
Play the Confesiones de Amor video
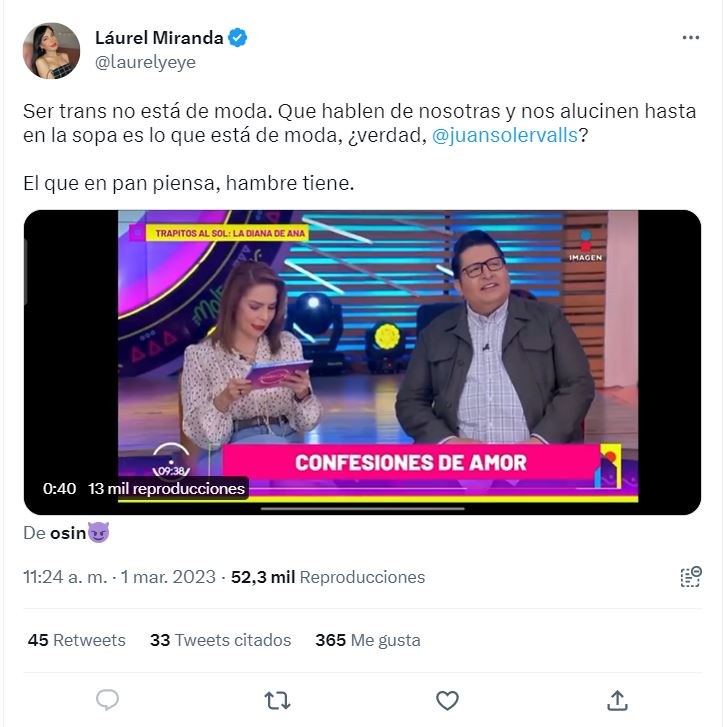[362, 362]
